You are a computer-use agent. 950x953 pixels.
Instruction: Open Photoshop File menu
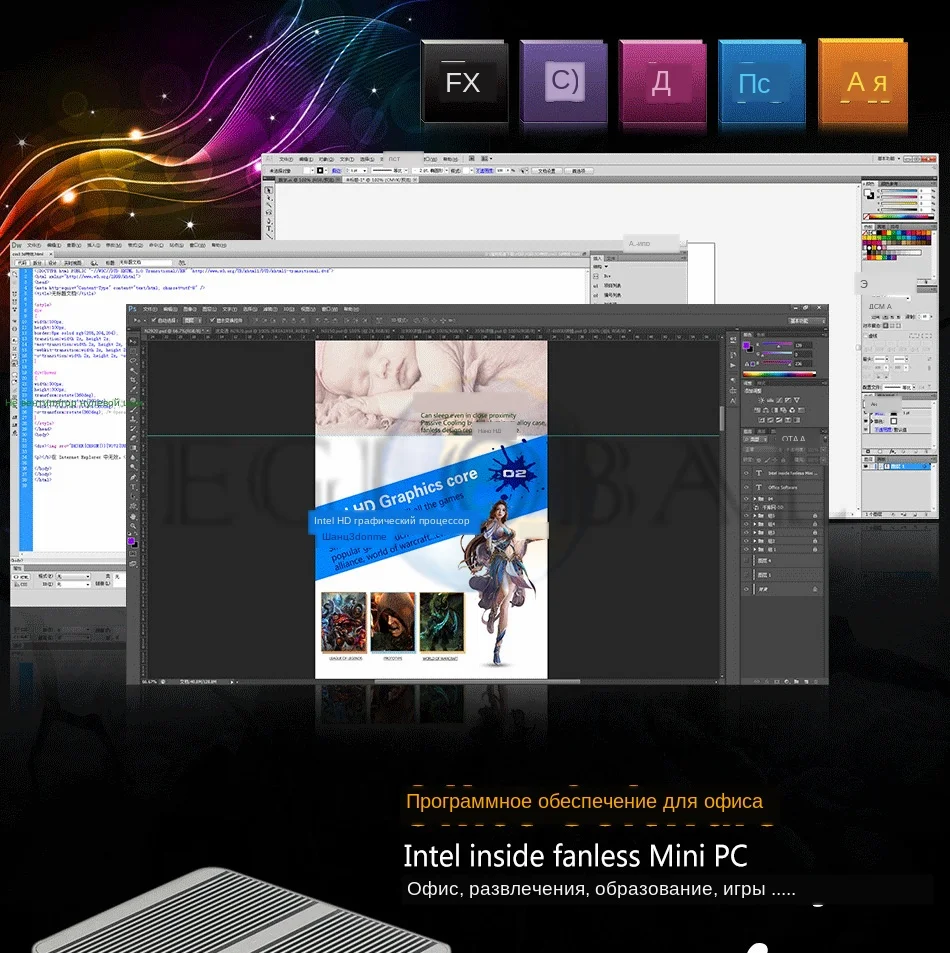(x=150, y=309)
